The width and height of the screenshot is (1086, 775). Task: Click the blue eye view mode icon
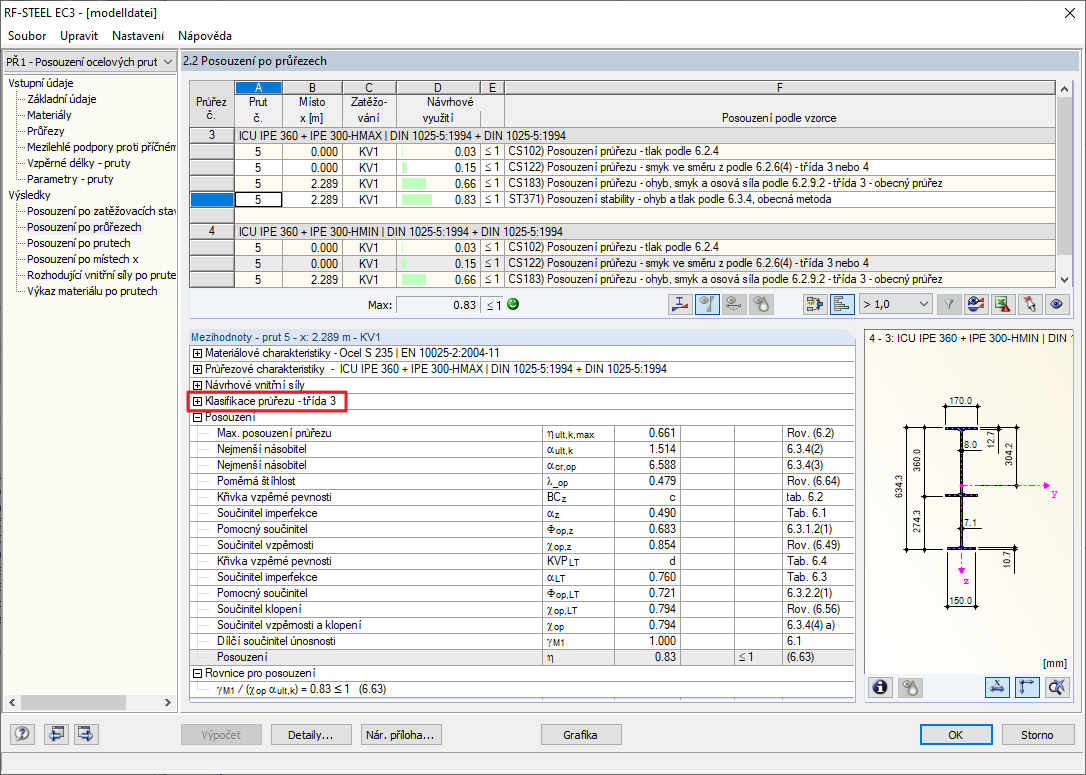point(1057,304)
